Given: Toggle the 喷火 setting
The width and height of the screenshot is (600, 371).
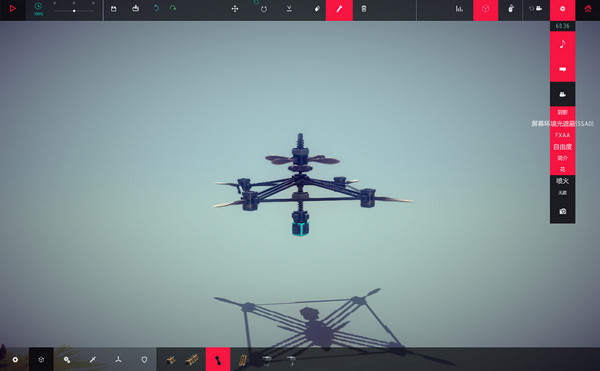Looking at the screenshot, I should point(562,181).
